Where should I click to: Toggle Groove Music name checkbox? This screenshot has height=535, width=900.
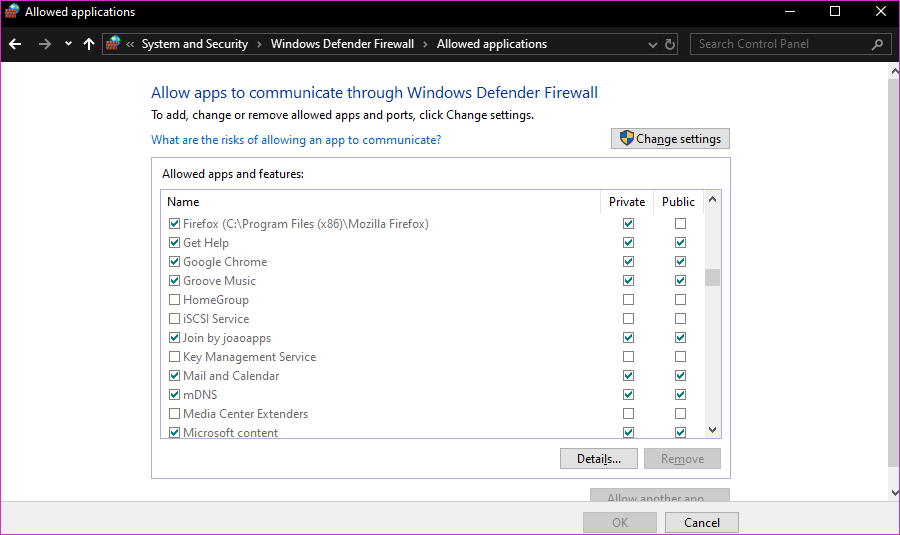tap(174, 281)
